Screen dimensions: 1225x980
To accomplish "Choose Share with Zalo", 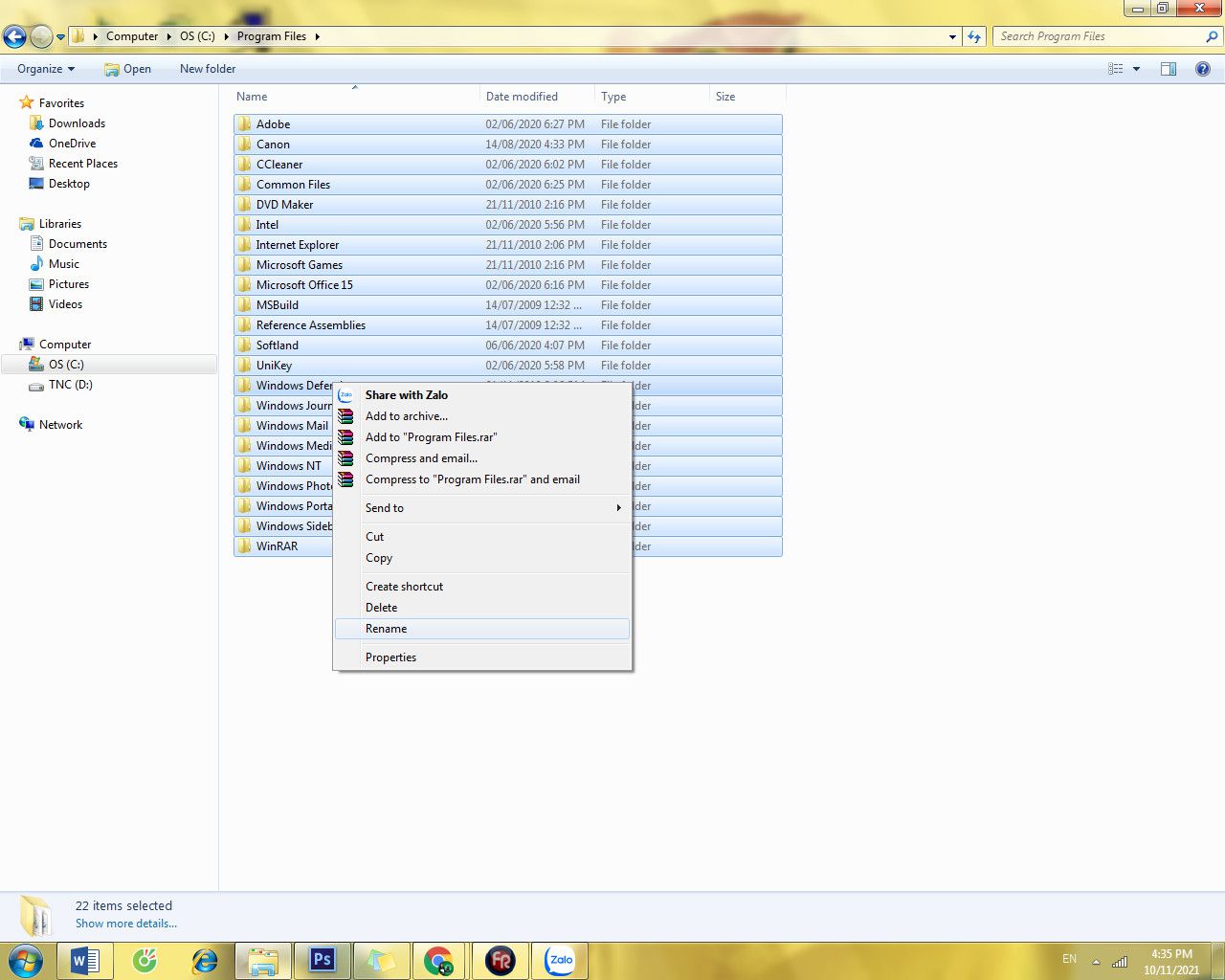I will 482,395.
